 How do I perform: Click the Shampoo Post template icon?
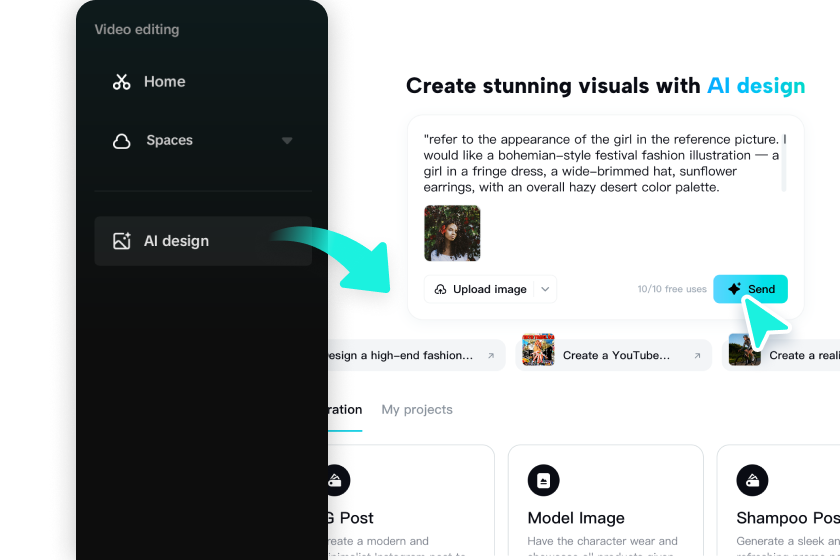click(x=752, y=480)
